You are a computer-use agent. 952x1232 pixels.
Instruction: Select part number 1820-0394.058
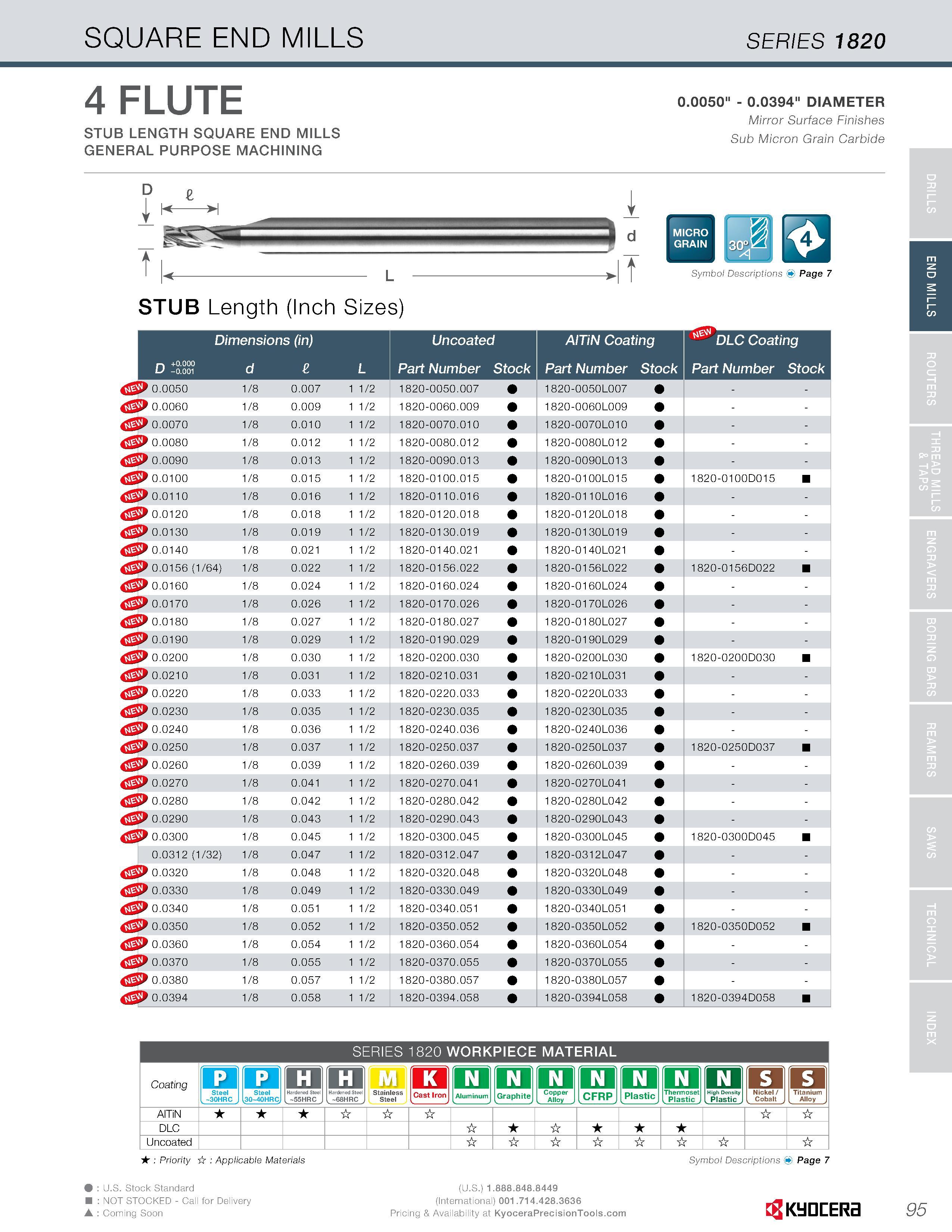(439, 998)
